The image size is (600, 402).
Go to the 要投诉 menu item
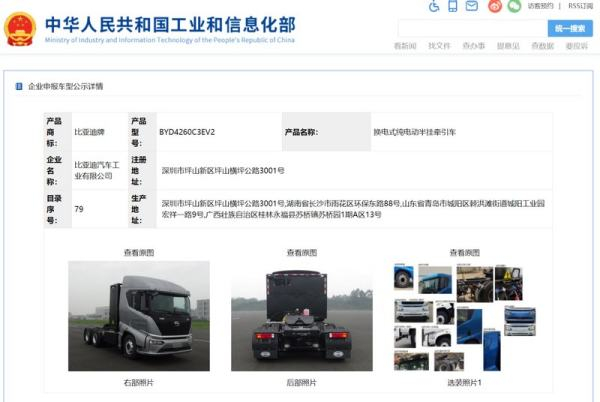577,46
